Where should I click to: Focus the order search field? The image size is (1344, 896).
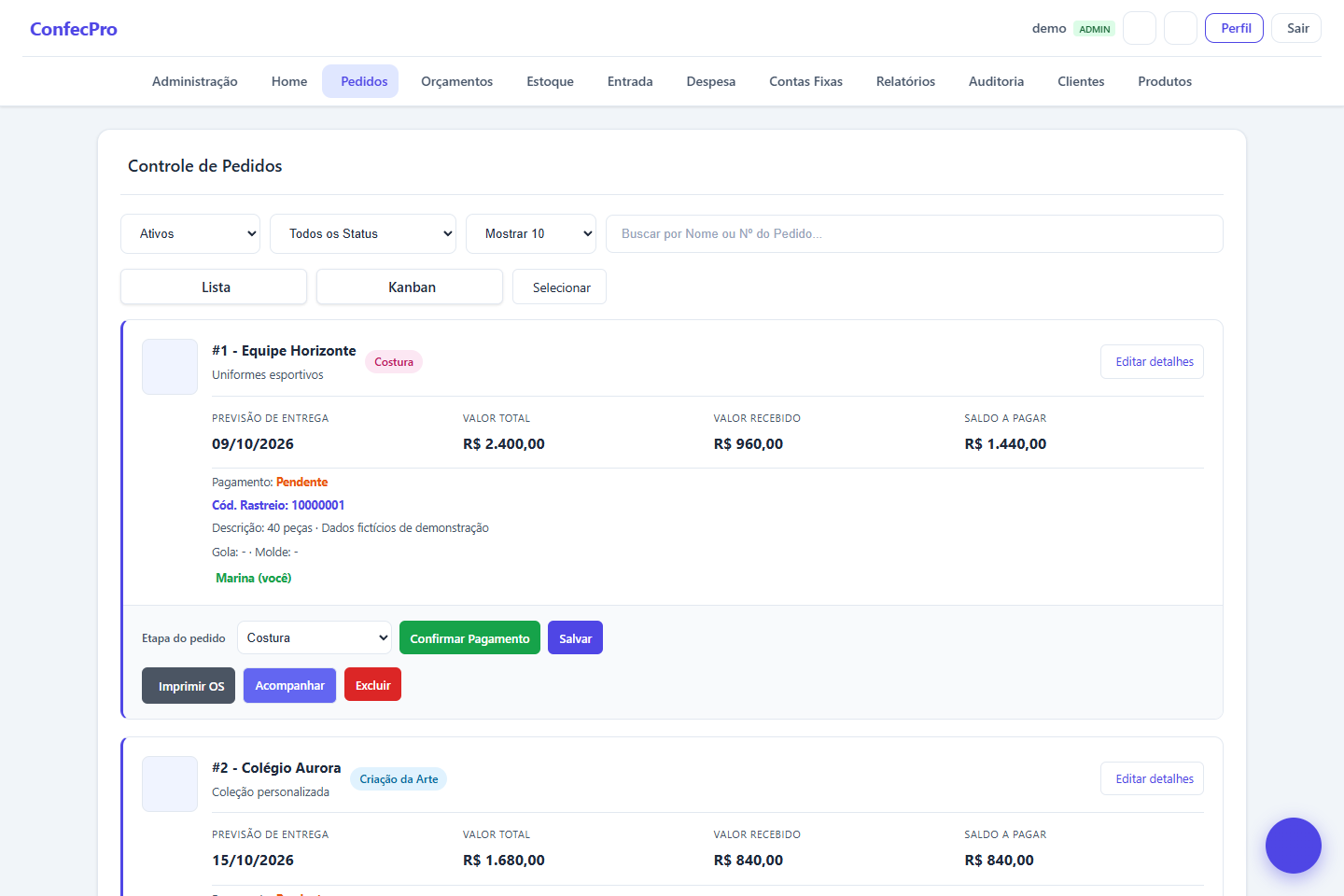coord(915,233)
